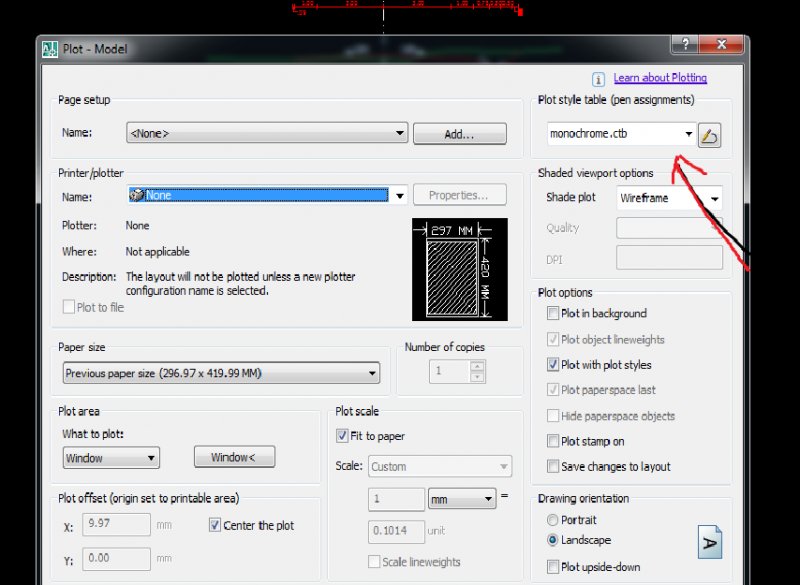
Task: Click the DPI field
Action: tap(669, 258)
